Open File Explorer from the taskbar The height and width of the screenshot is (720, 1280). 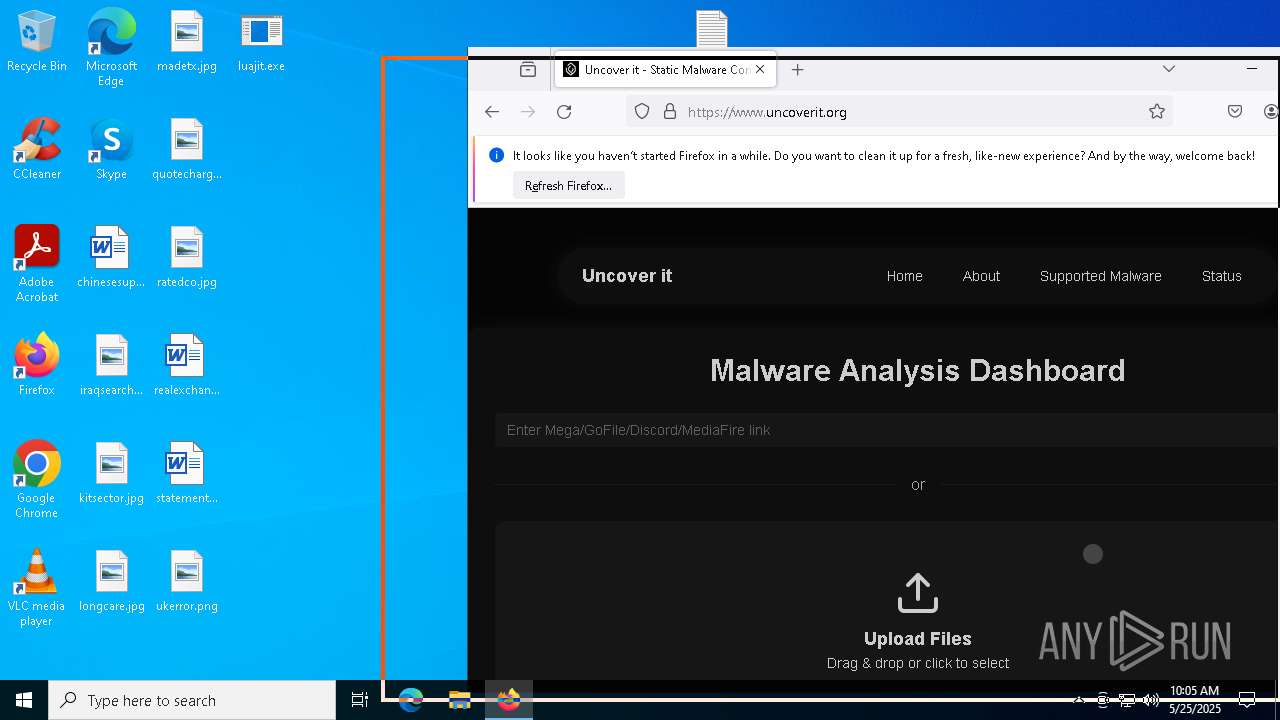[460, 700]
